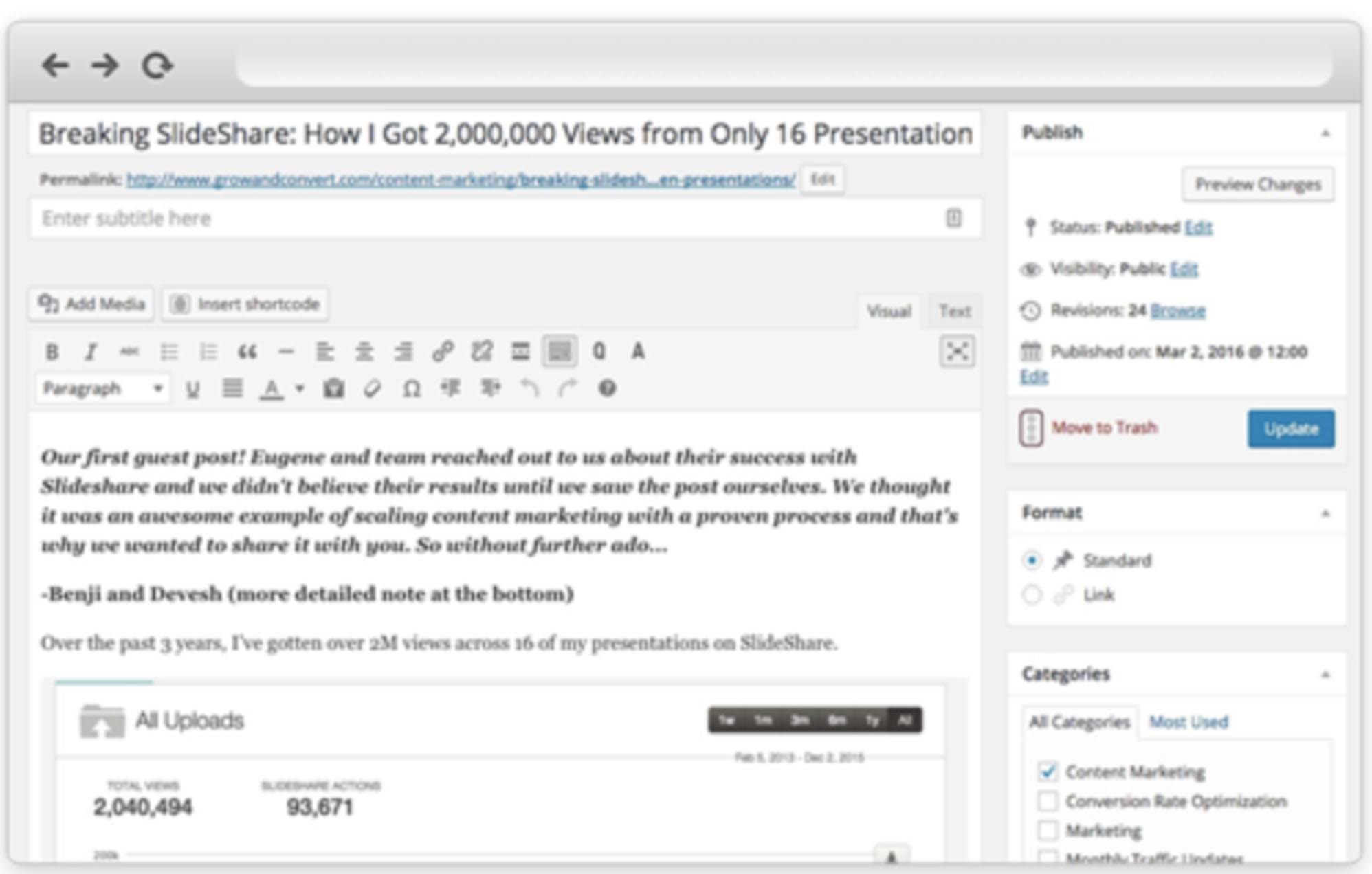Switch to the Text editor tab

coord(954,311)
